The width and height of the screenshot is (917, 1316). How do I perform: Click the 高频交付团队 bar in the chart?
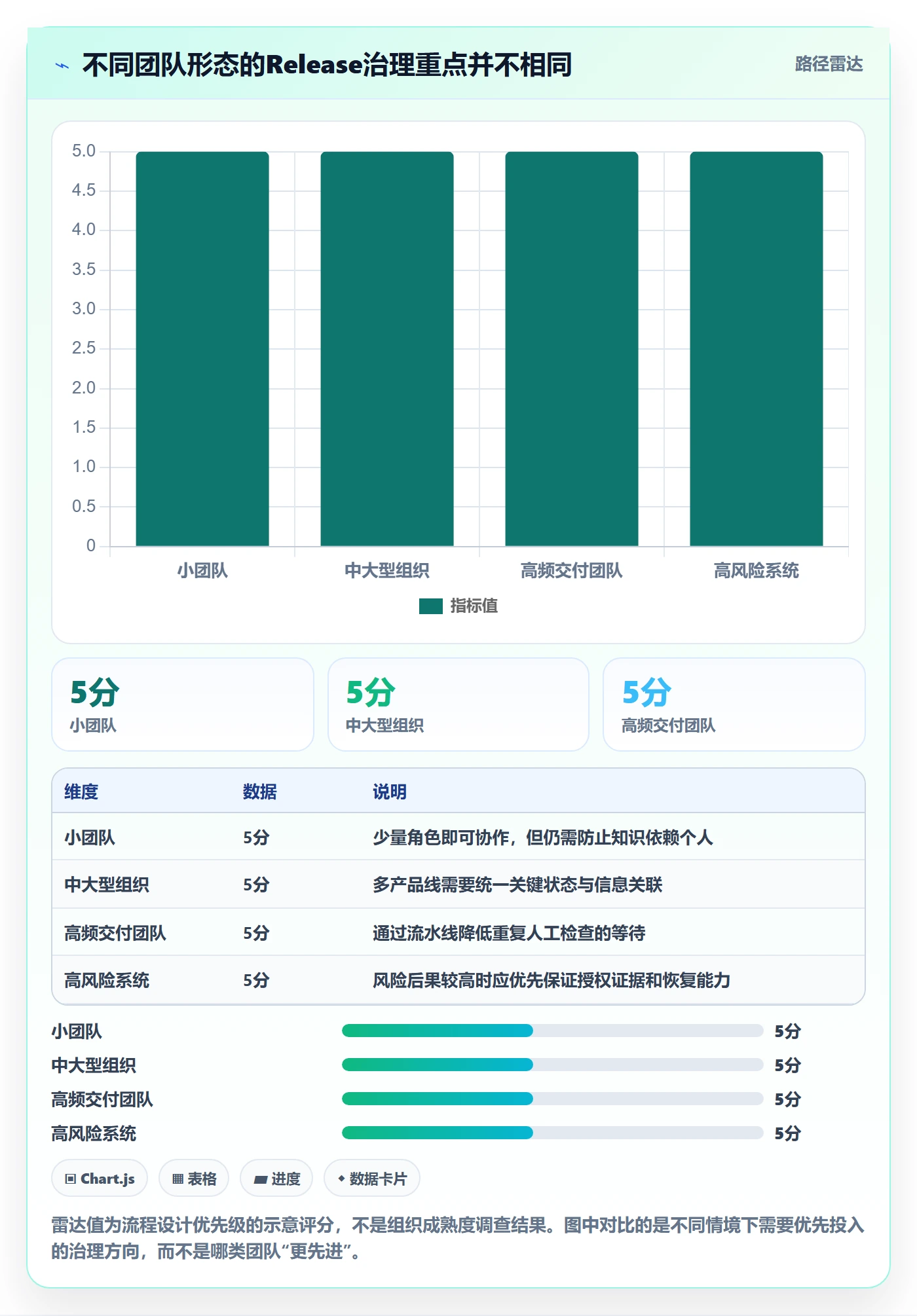(572, 349)
